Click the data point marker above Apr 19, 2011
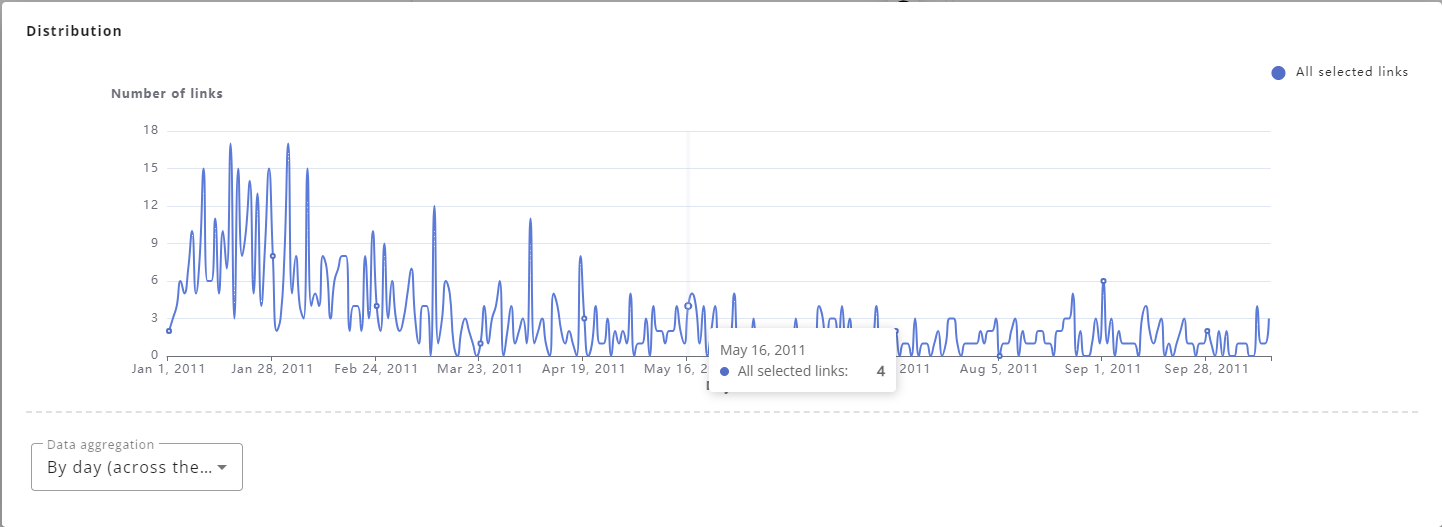The width and height of the screenshot is (1442, 527). pos(584,319)
